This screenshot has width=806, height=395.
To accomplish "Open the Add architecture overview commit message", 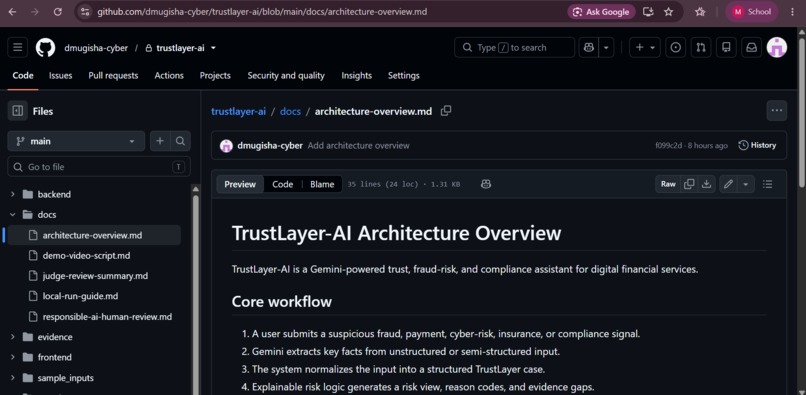I will click(358, 146).
